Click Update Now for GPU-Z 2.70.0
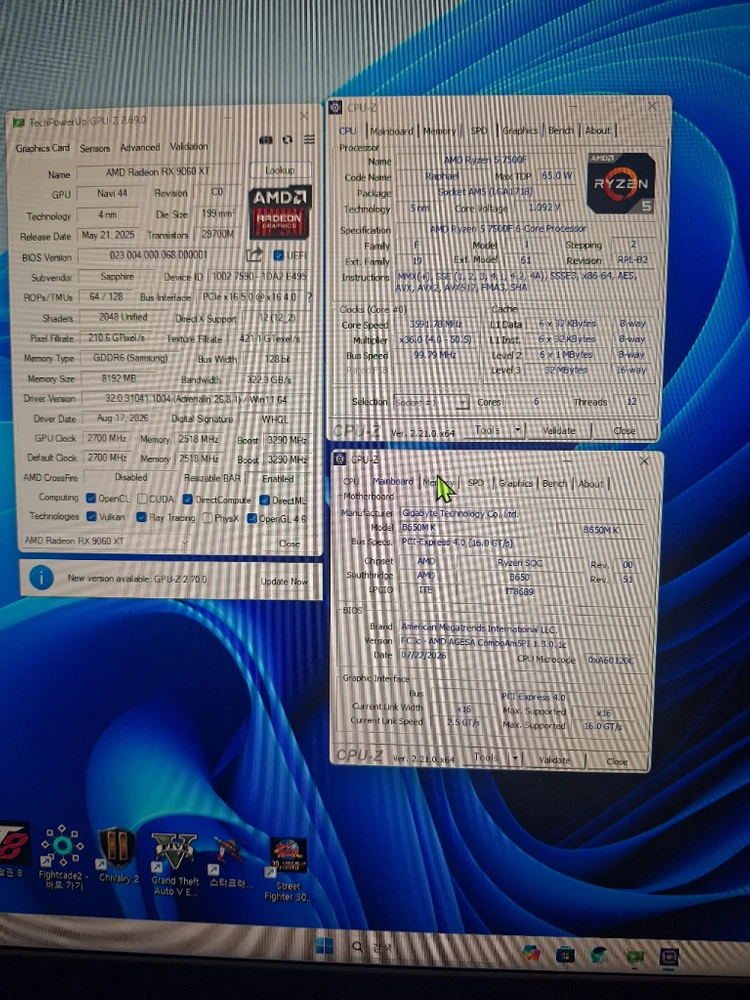Viewport: 750px width, 1000px height. coord(284,581)
